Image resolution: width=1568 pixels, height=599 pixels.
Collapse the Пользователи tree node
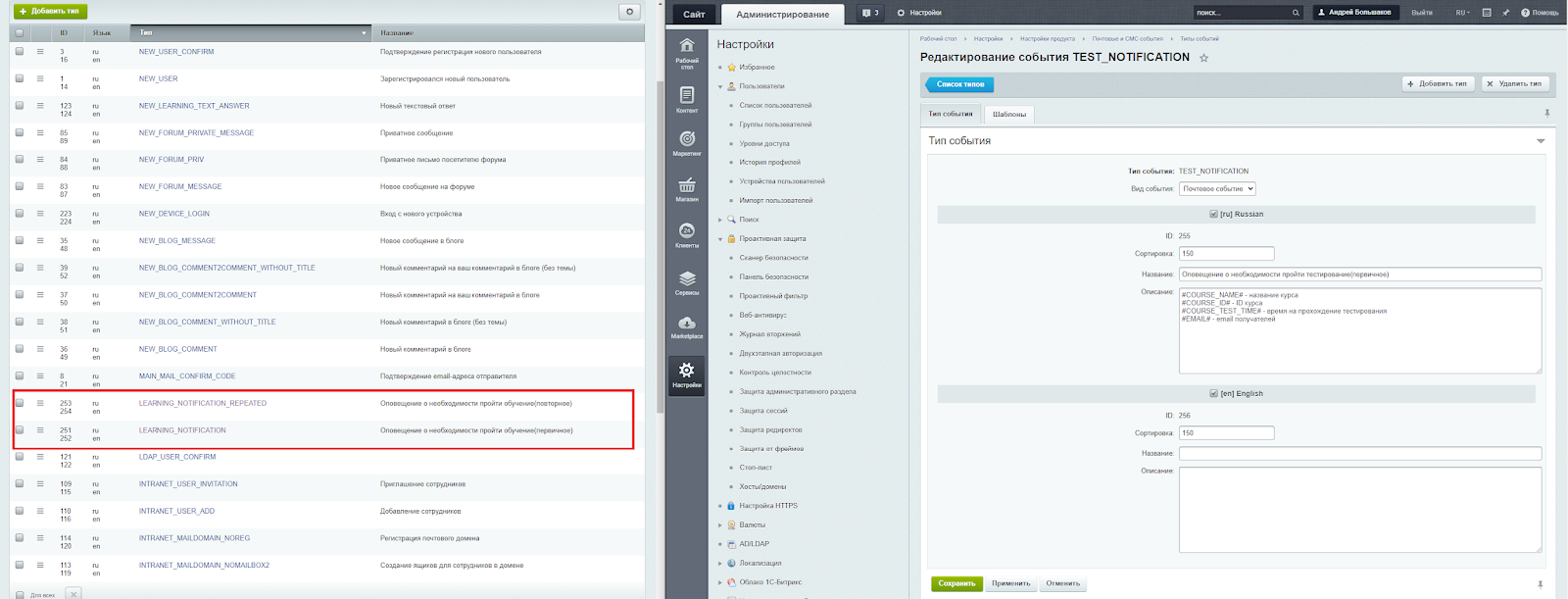(x=720, y=86)
